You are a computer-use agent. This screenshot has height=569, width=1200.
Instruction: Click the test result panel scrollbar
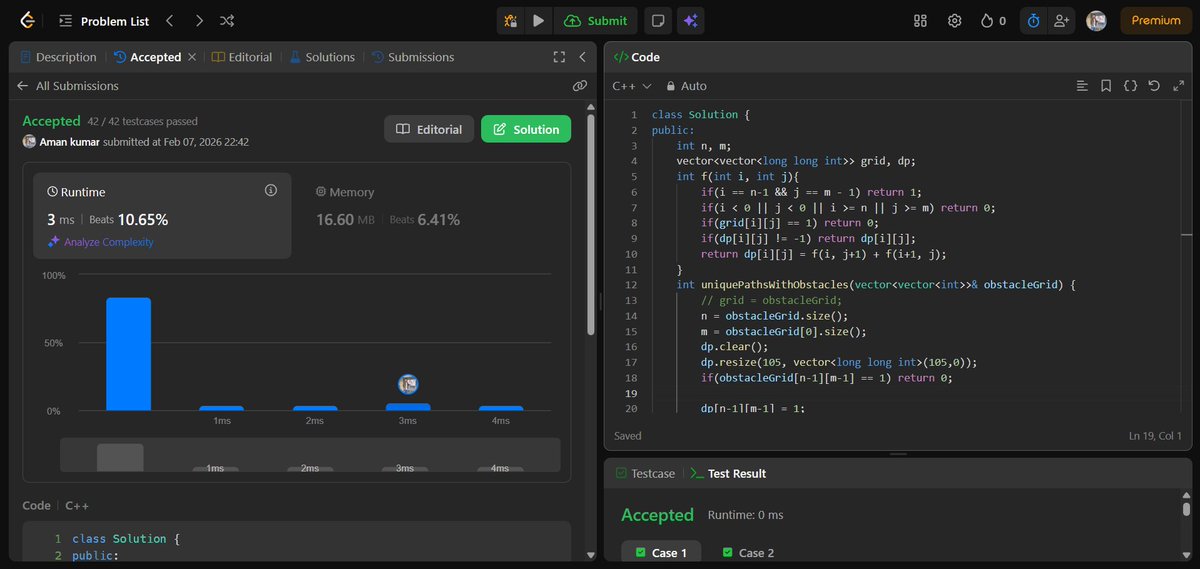point(1187,508)
